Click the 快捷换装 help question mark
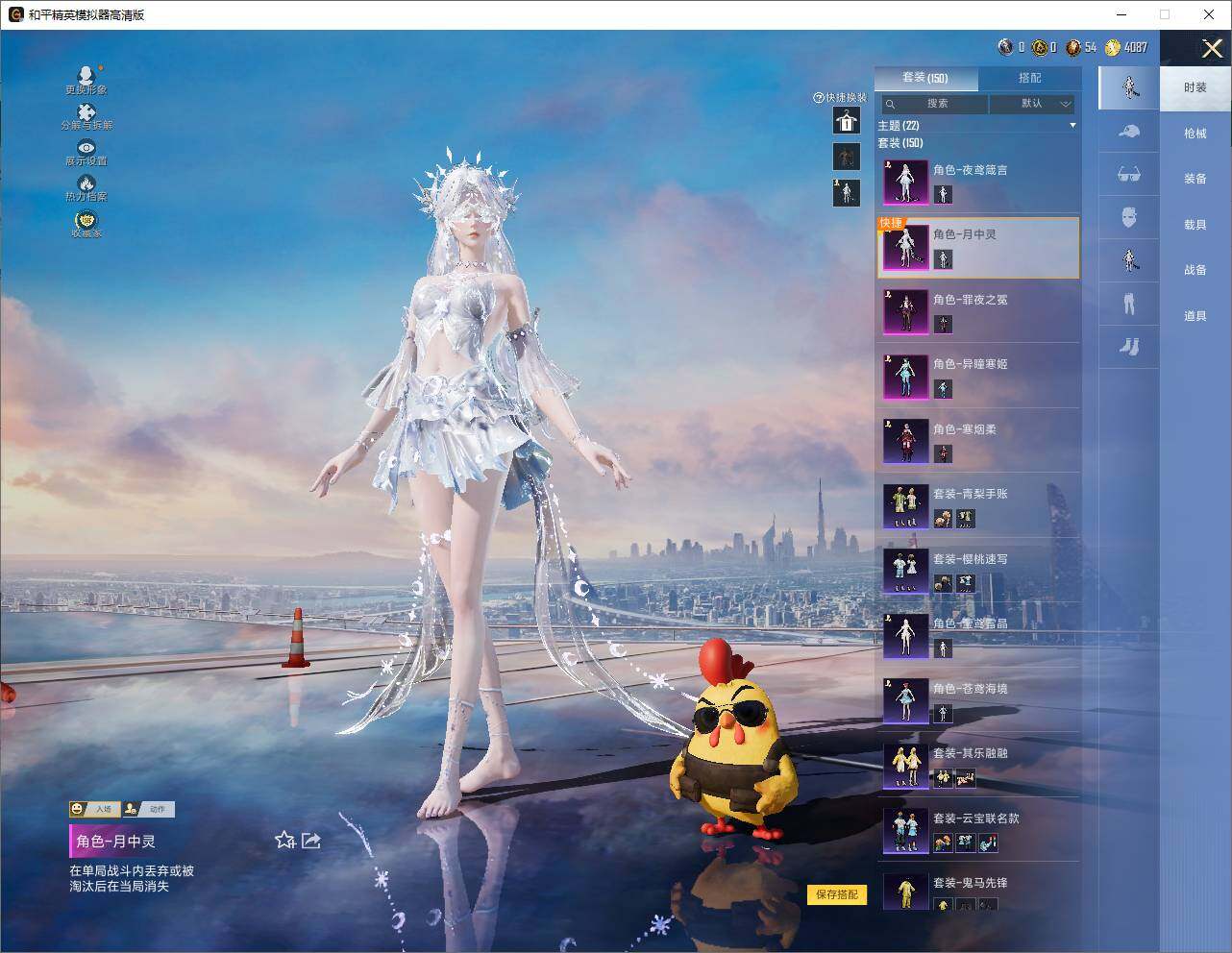1232x953 pixels. 819,97
